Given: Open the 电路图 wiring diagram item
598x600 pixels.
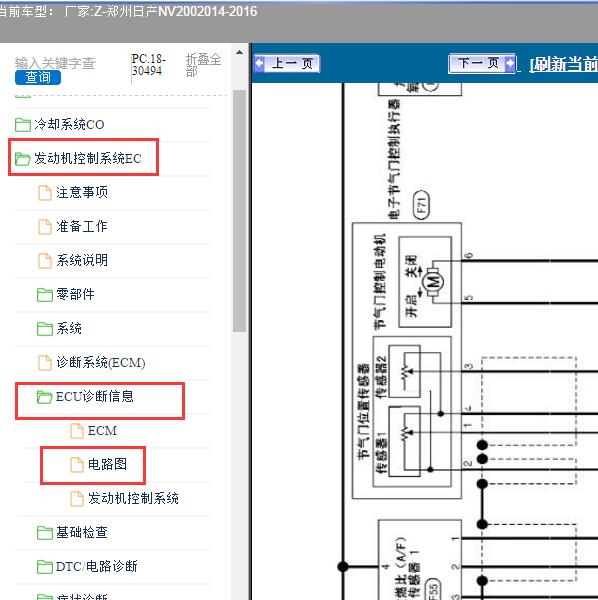Looking at the screenshot, I should [108, 465].
